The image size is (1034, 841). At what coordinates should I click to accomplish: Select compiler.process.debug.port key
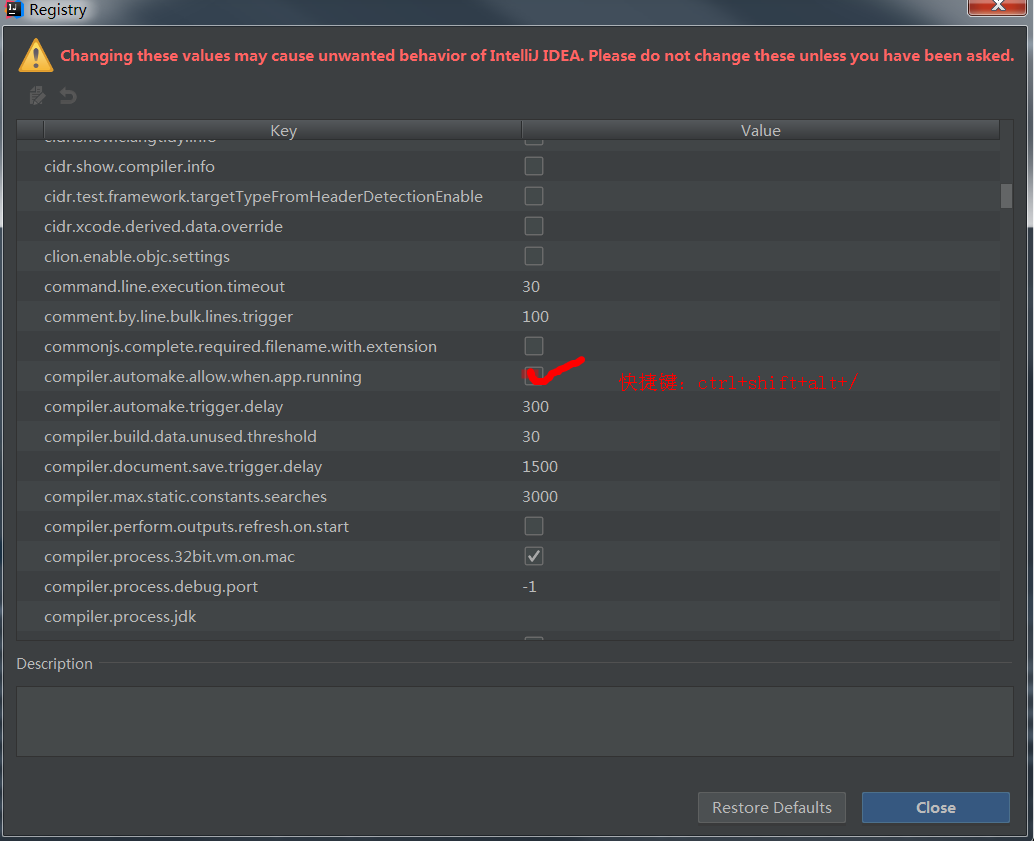coord(151,586)
